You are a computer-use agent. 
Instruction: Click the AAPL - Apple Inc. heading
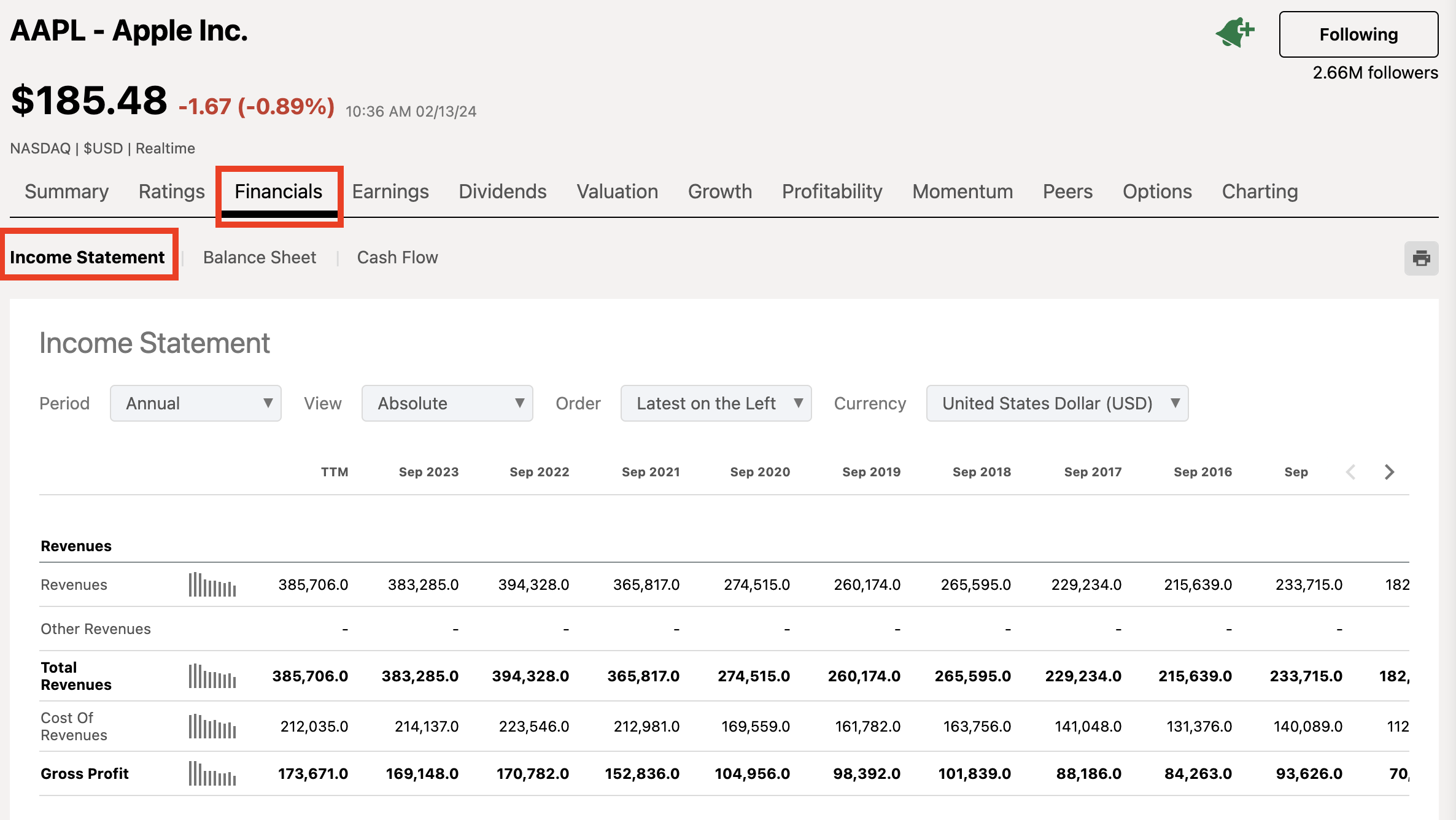click(129, 31)
